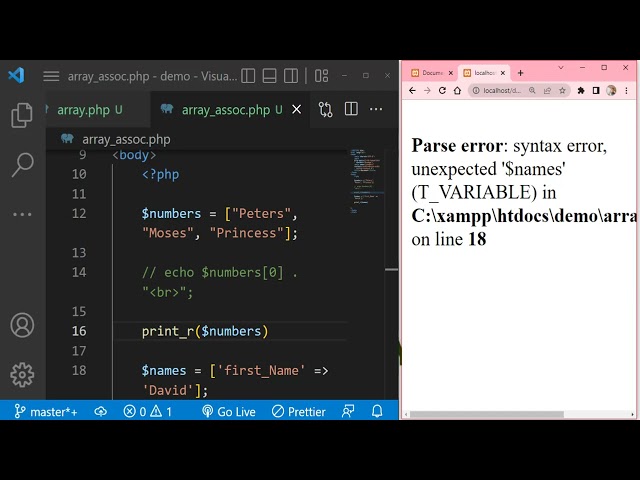The image size is (640, 480).
Task: Open the Explorer view in activity bar
Action: [x=22, y=115]
